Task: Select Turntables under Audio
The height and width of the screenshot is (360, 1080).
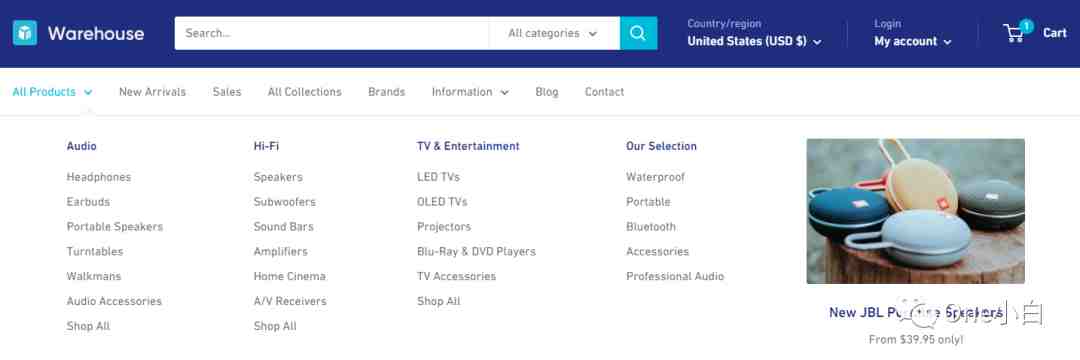Action: pyautogui.click(x=94, y=251)
